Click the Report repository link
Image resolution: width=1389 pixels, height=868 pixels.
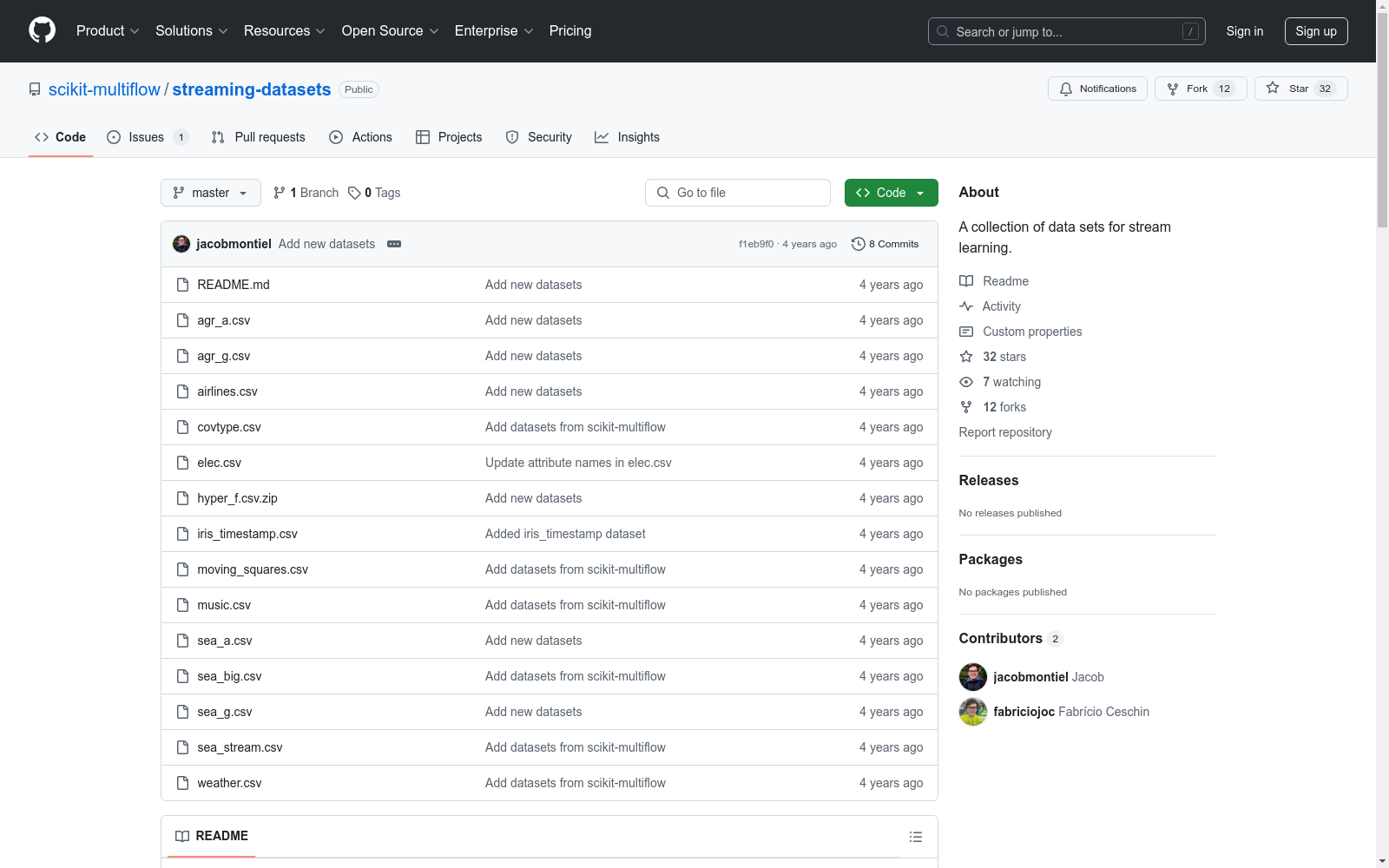point(1005,432)
